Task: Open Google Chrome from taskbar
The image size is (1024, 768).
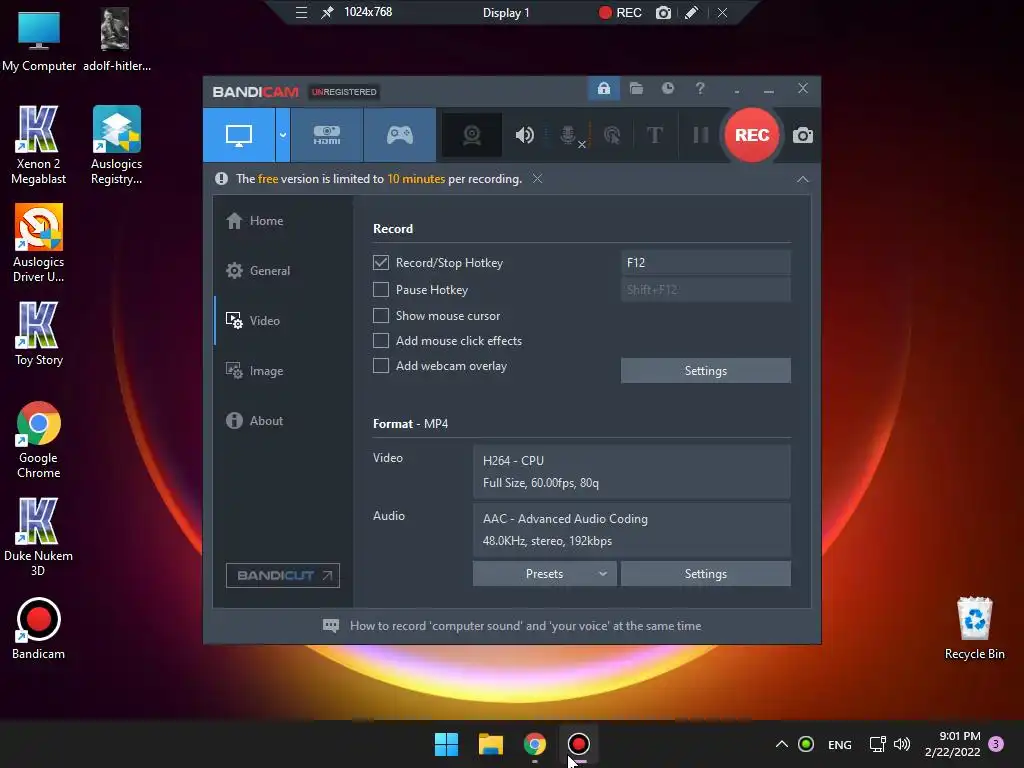Action: [x=535, y=744]
